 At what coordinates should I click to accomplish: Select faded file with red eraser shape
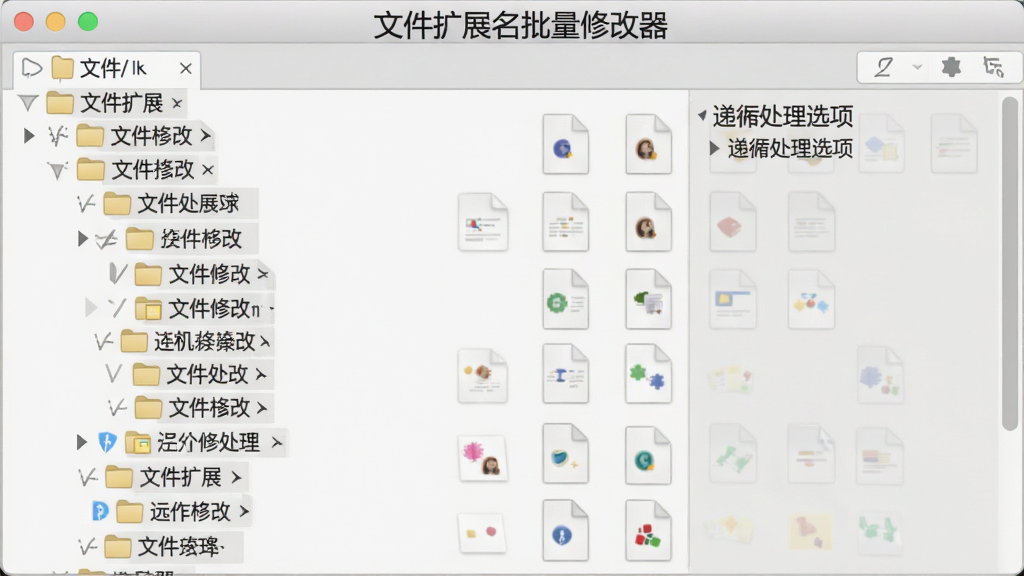pyautogui.click(x=733, y=222)
